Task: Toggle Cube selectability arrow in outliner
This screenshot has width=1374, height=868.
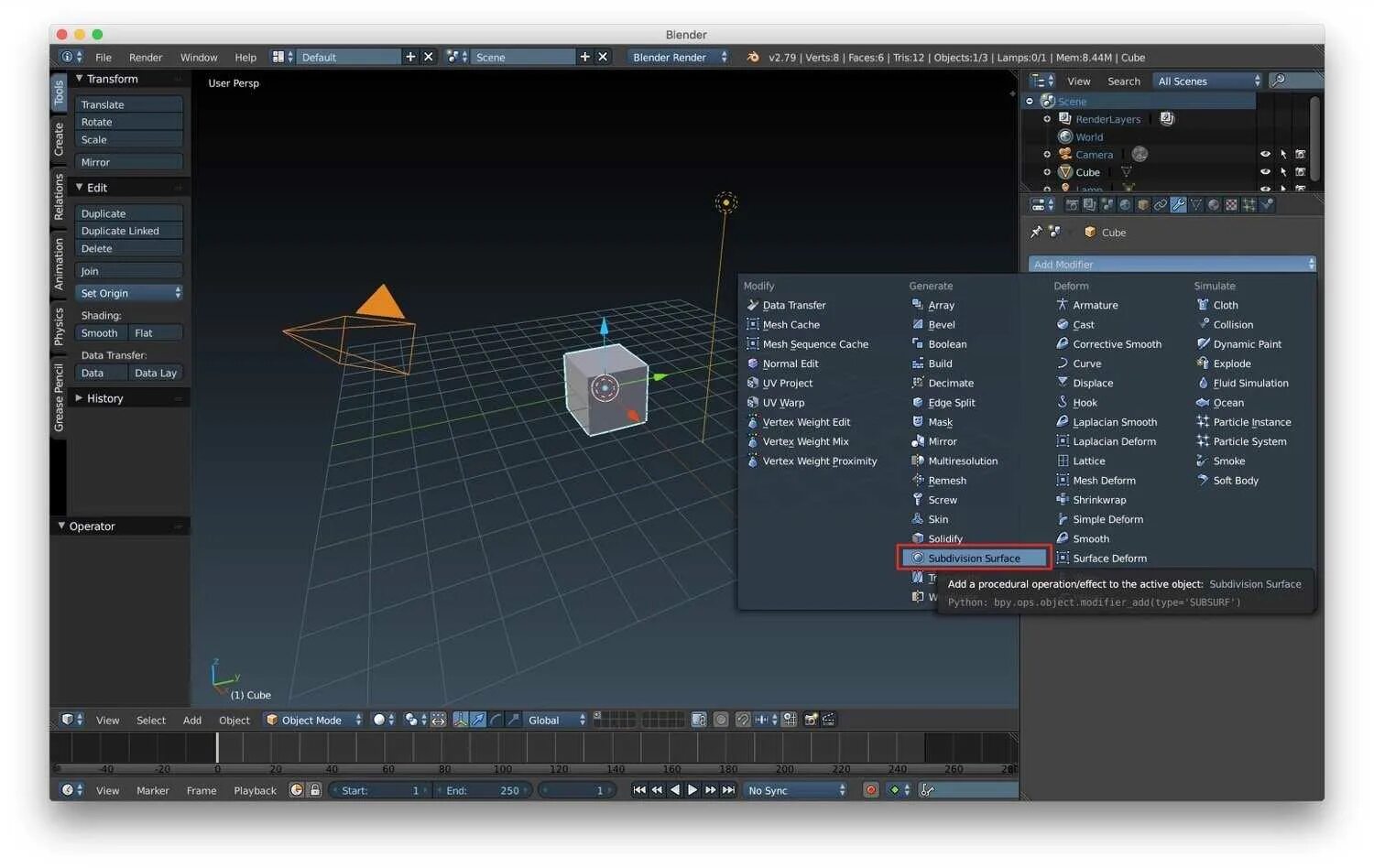Action: pyautogui.click(x=1283, y=172)
